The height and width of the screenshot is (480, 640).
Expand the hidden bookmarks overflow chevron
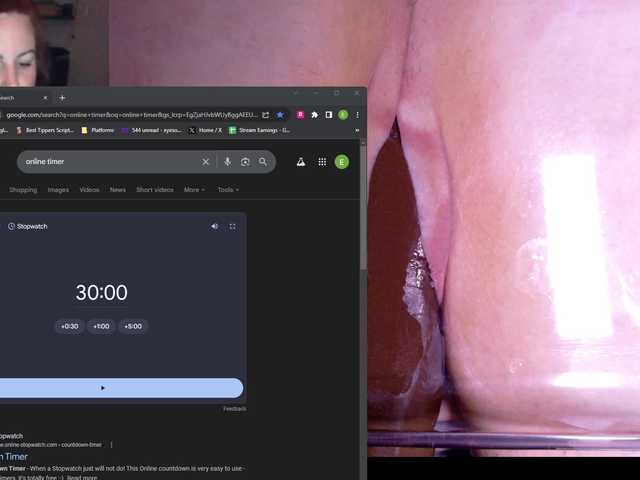[x=357, y=130]
